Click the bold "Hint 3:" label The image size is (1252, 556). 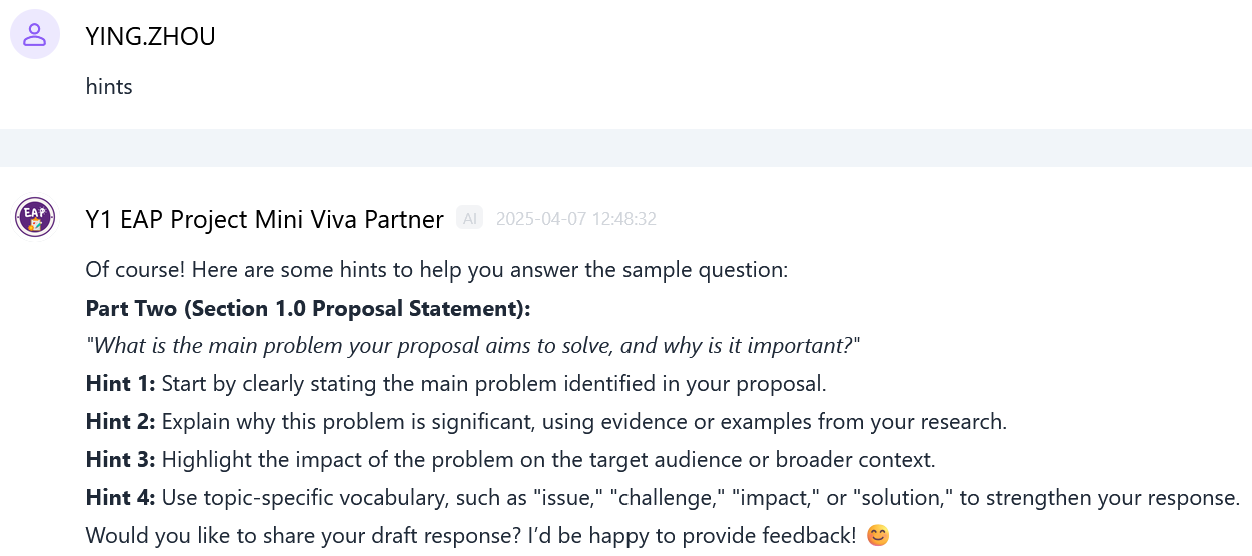(x=121, y=460)
